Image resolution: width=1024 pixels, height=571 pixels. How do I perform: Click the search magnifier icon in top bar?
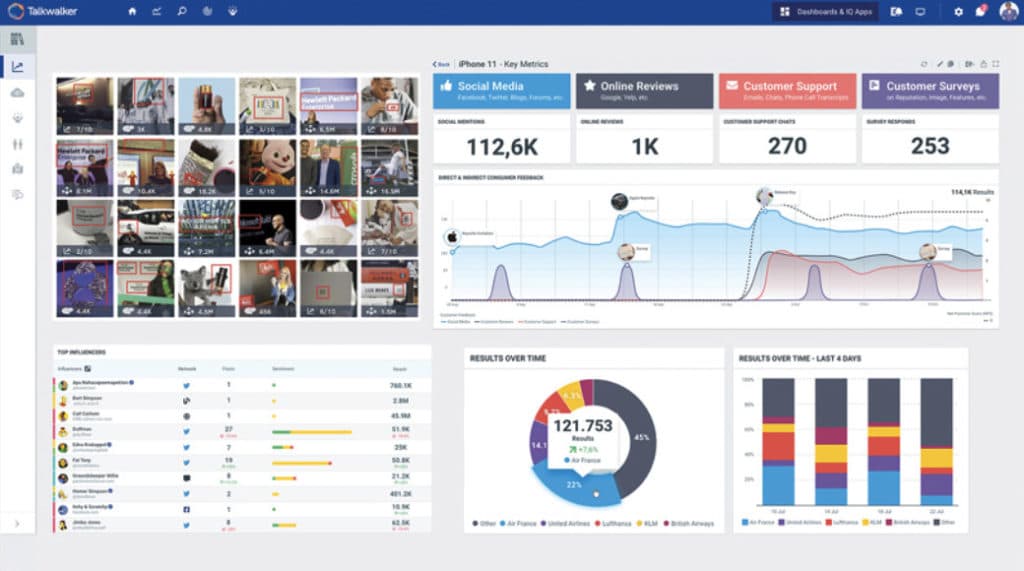coord(182,11)
